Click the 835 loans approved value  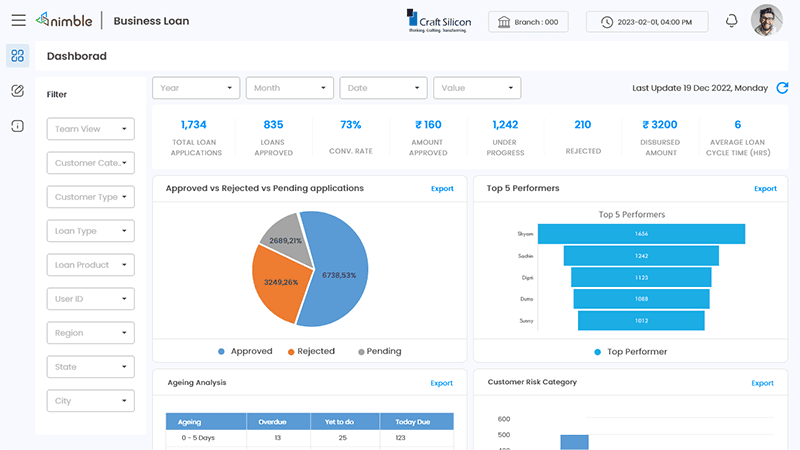pos(273,124)
